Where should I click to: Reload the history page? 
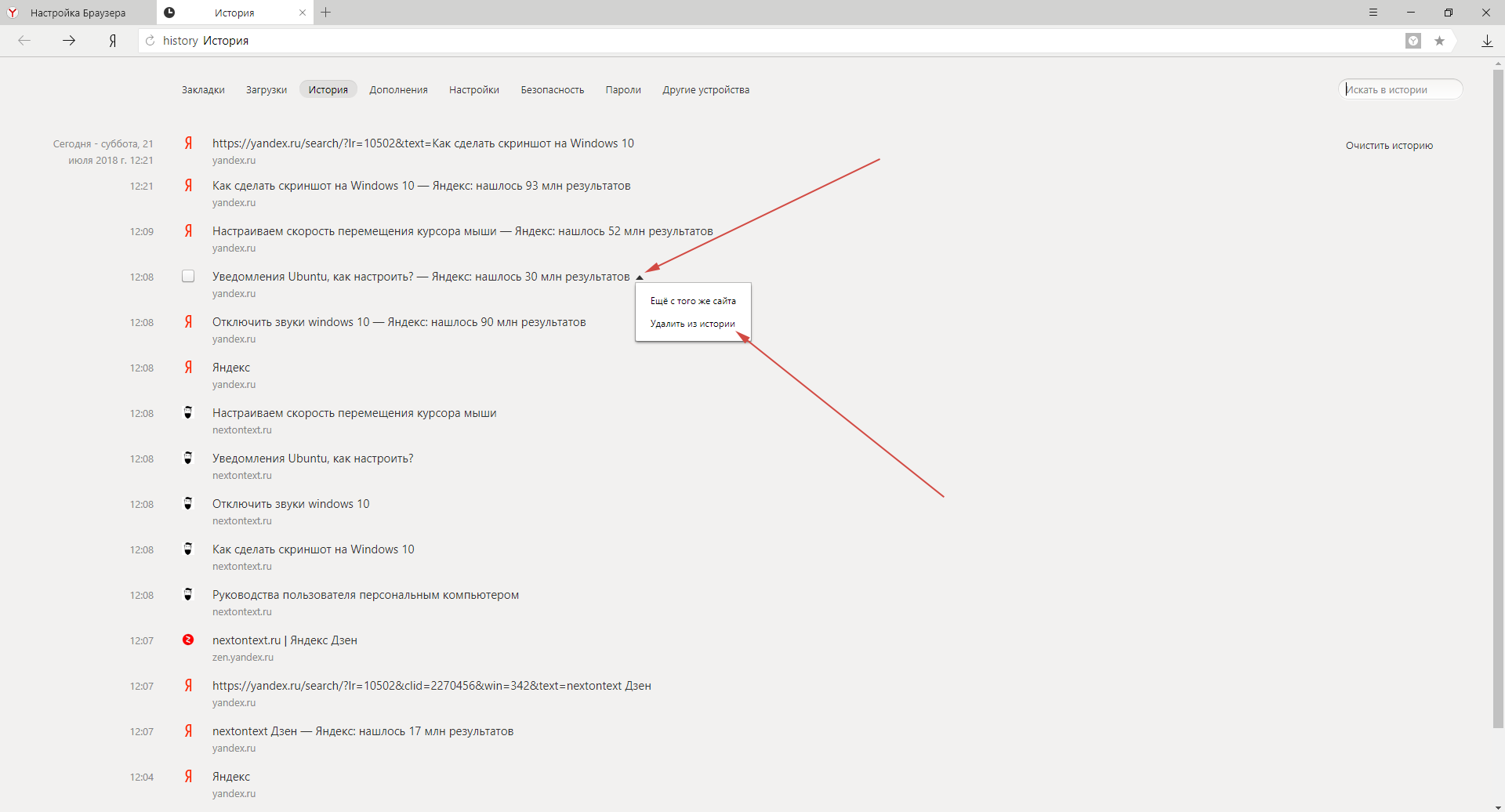tap(150, 41)
